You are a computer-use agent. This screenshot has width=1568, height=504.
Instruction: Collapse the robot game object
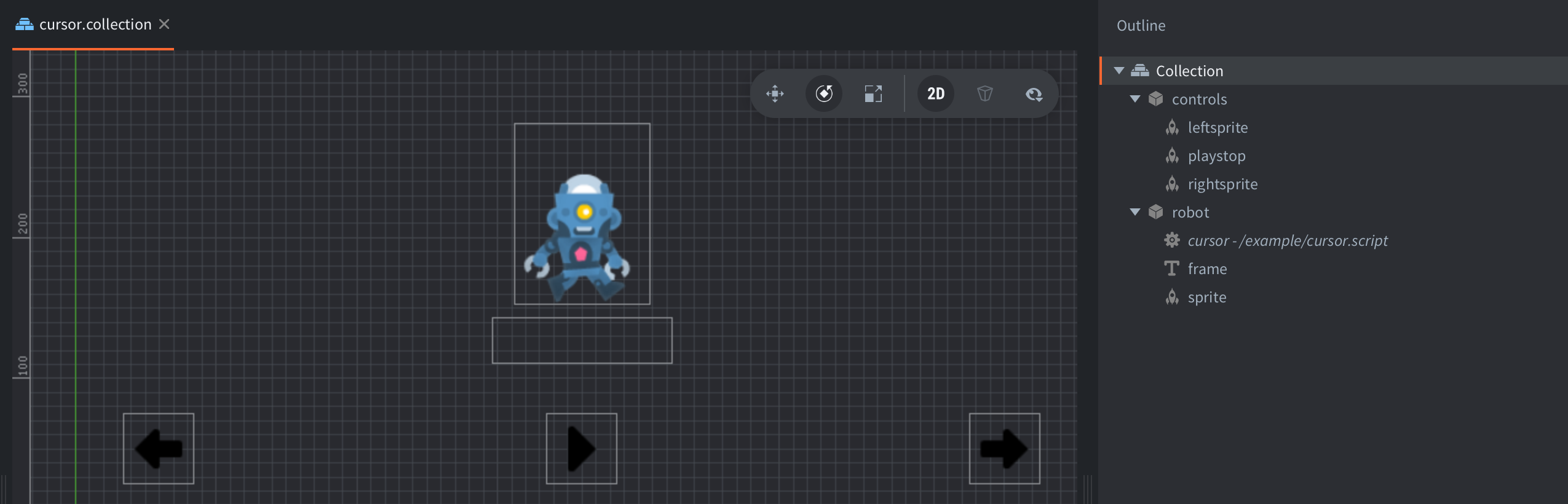(x=1135, y=212)
